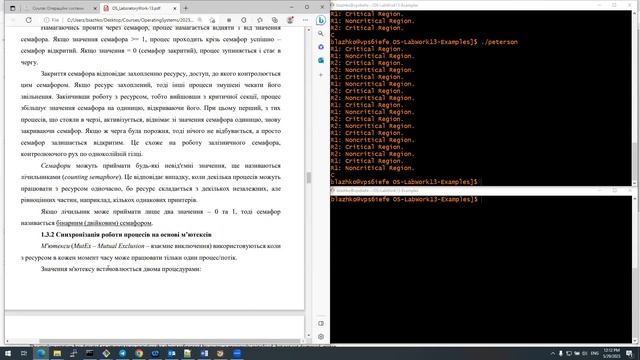Click the heading 1.3.2 in the PDF

[x=126, y=234]
